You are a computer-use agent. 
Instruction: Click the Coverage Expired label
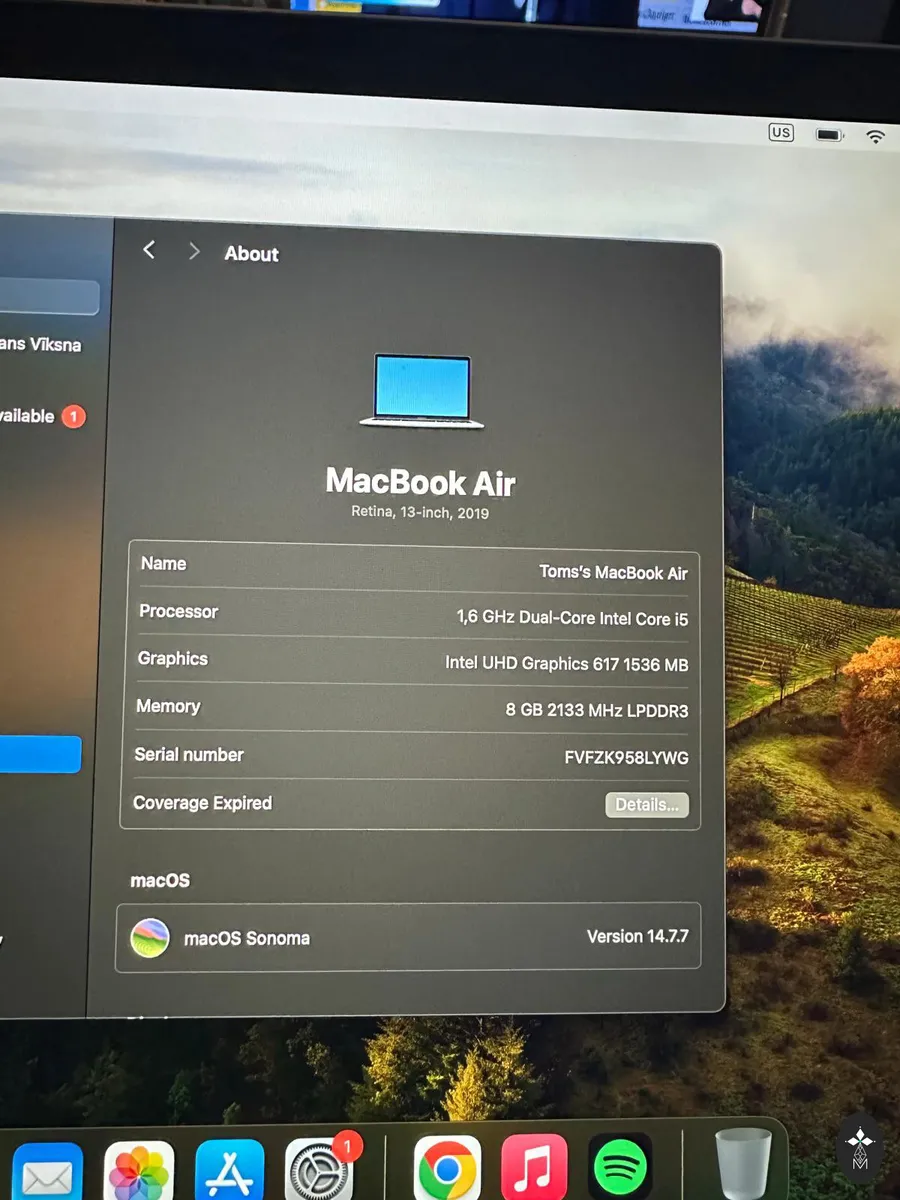pyautogui.click(x=202, y=803)
